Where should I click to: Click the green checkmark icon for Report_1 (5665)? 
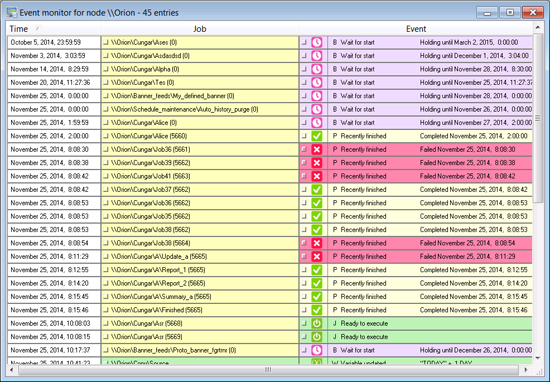coord(317,270)
